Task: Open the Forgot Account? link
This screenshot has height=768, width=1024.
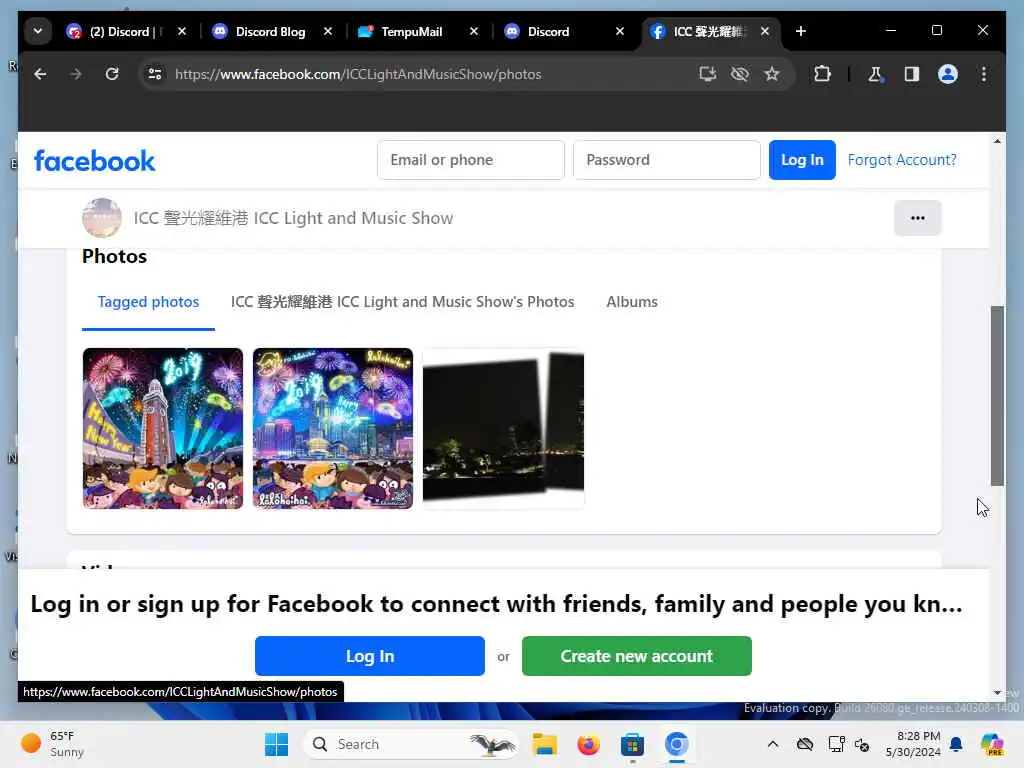Action: 902,160
